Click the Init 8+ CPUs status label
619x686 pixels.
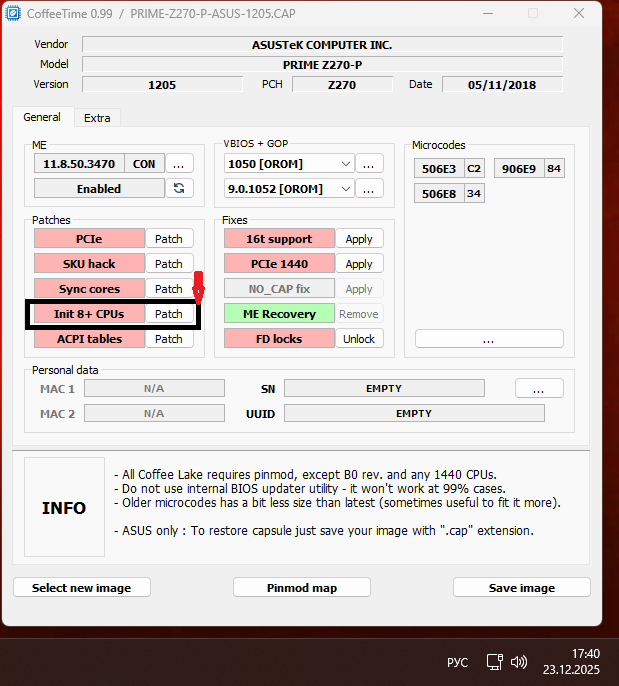[x=89, y=314]
